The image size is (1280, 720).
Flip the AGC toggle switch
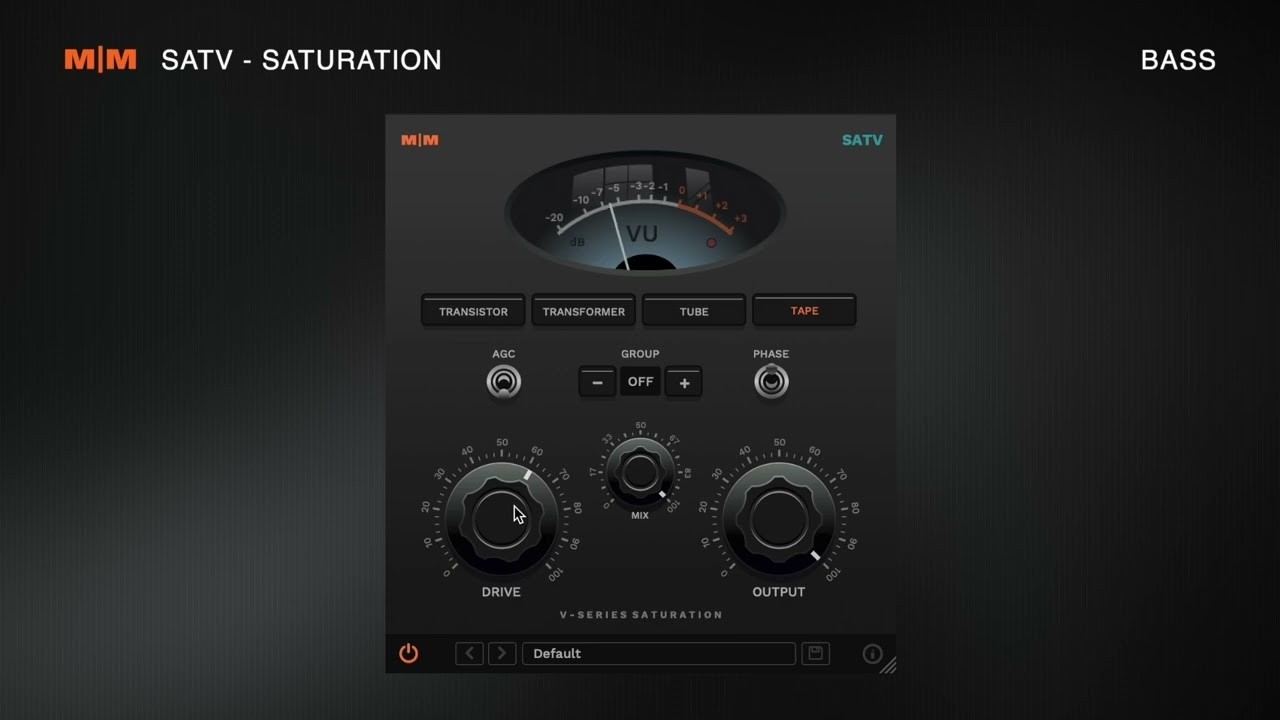point(503,382)
